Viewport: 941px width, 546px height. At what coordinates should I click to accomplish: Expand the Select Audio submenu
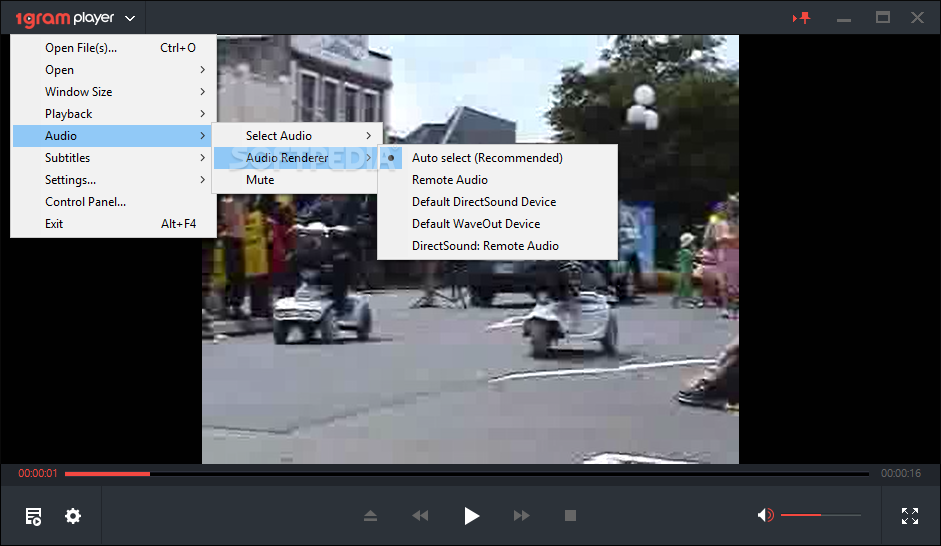[x=296, y=136]
